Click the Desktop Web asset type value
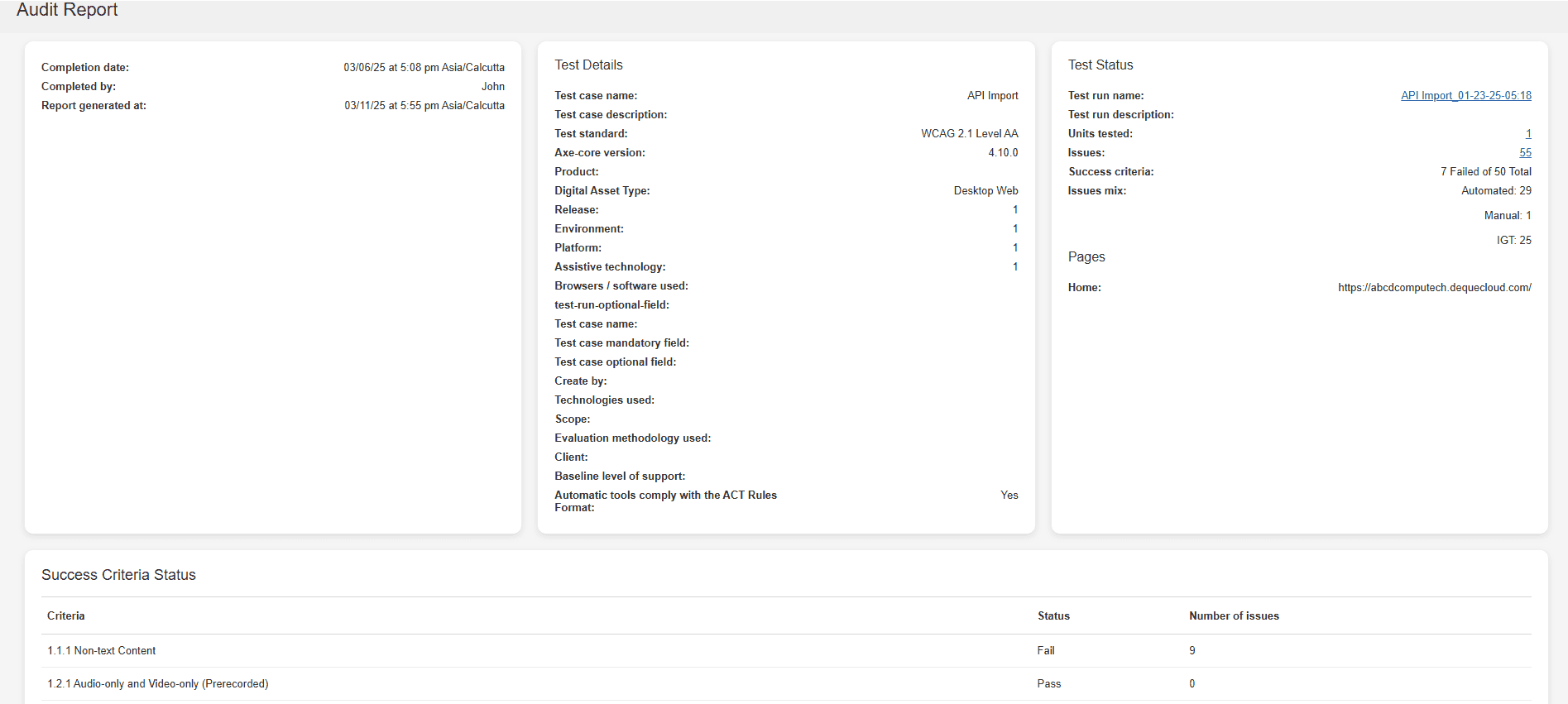 point(985,191)
